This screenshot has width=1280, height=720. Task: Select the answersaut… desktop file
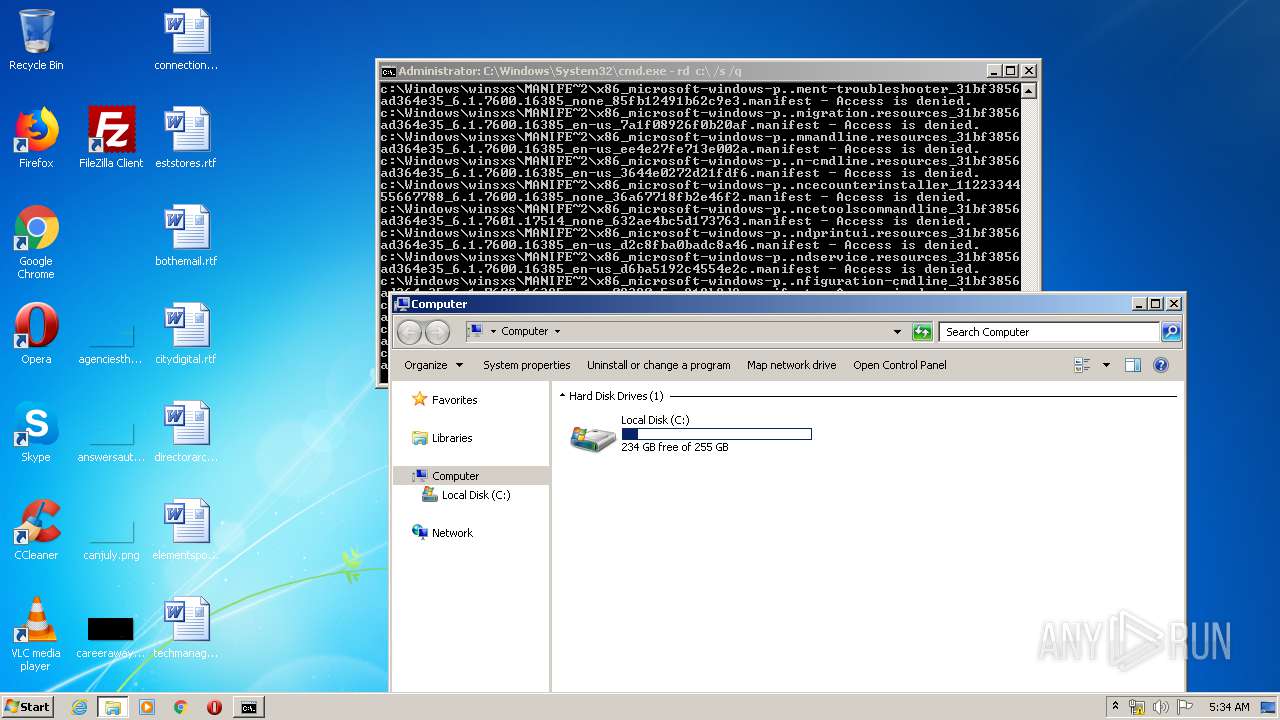click(x=111, y=440)
